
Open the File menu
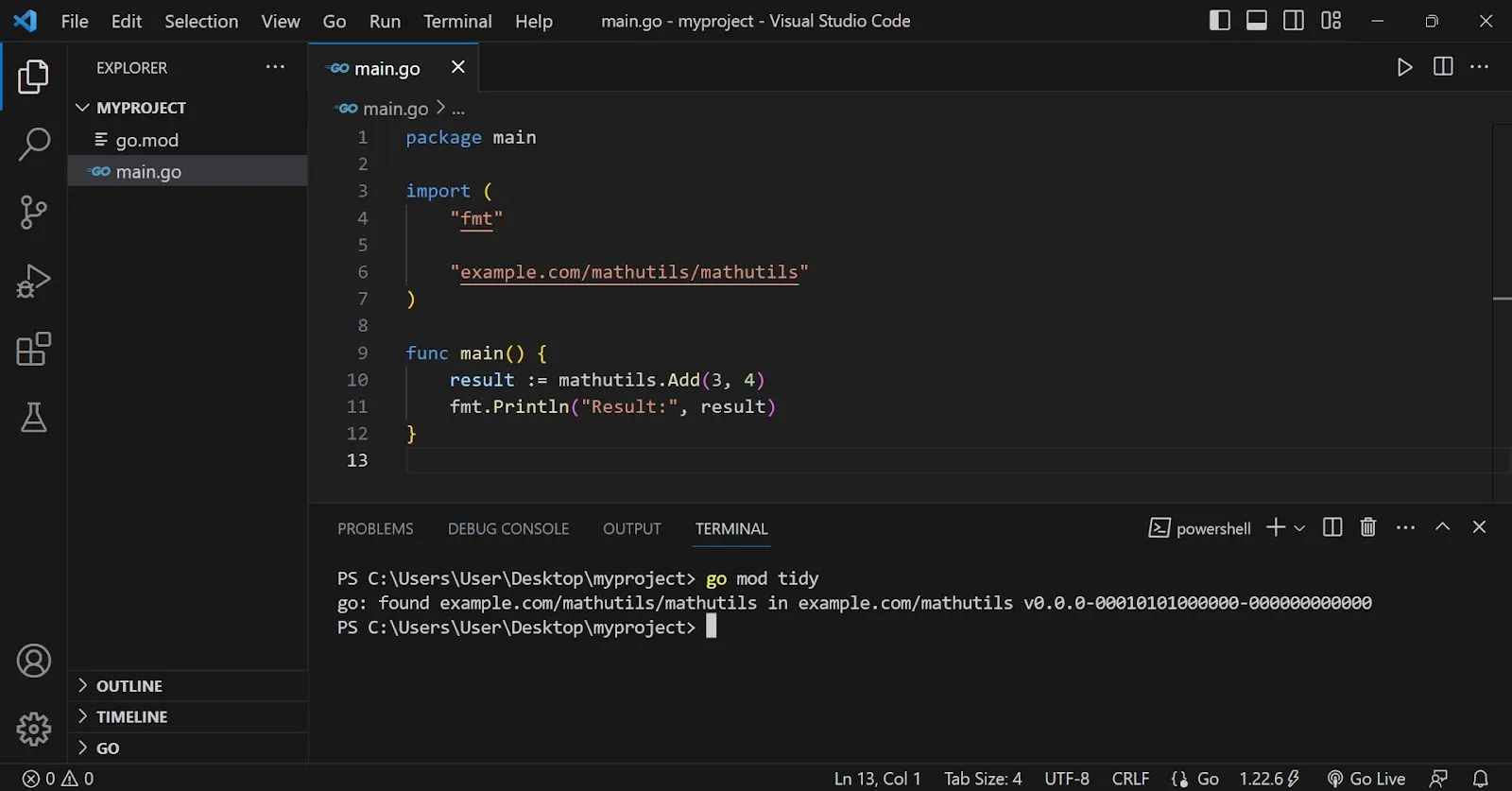[75, 21]
